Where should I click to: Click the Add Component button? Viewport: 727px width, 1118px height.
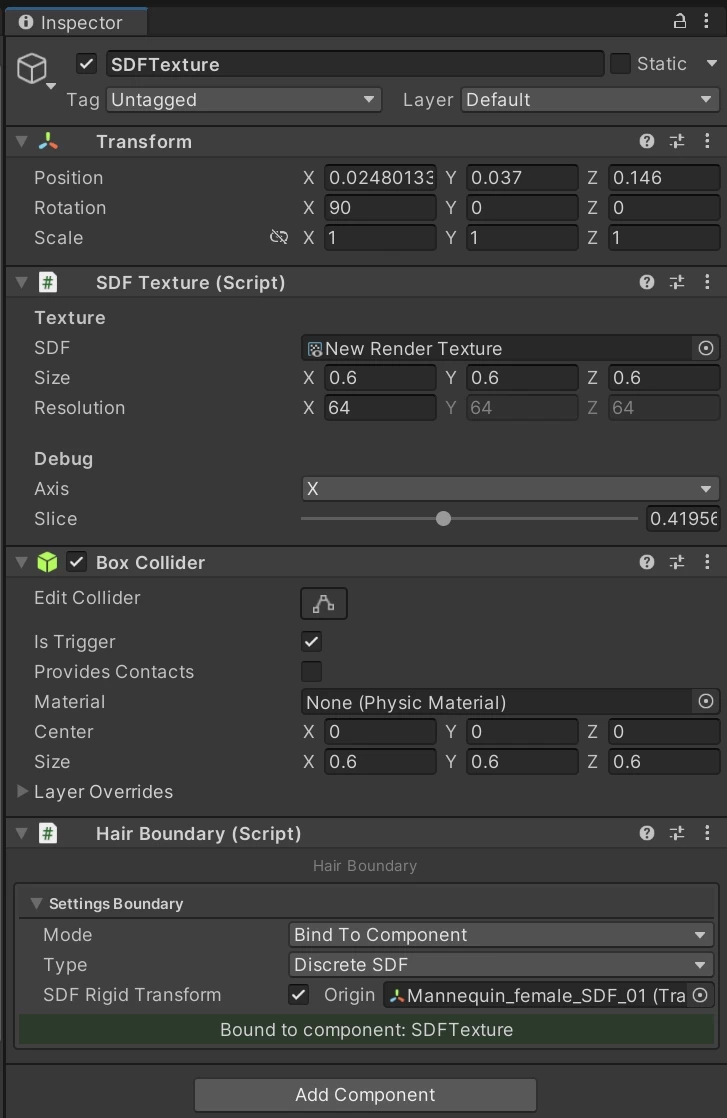click(365, 1095)
